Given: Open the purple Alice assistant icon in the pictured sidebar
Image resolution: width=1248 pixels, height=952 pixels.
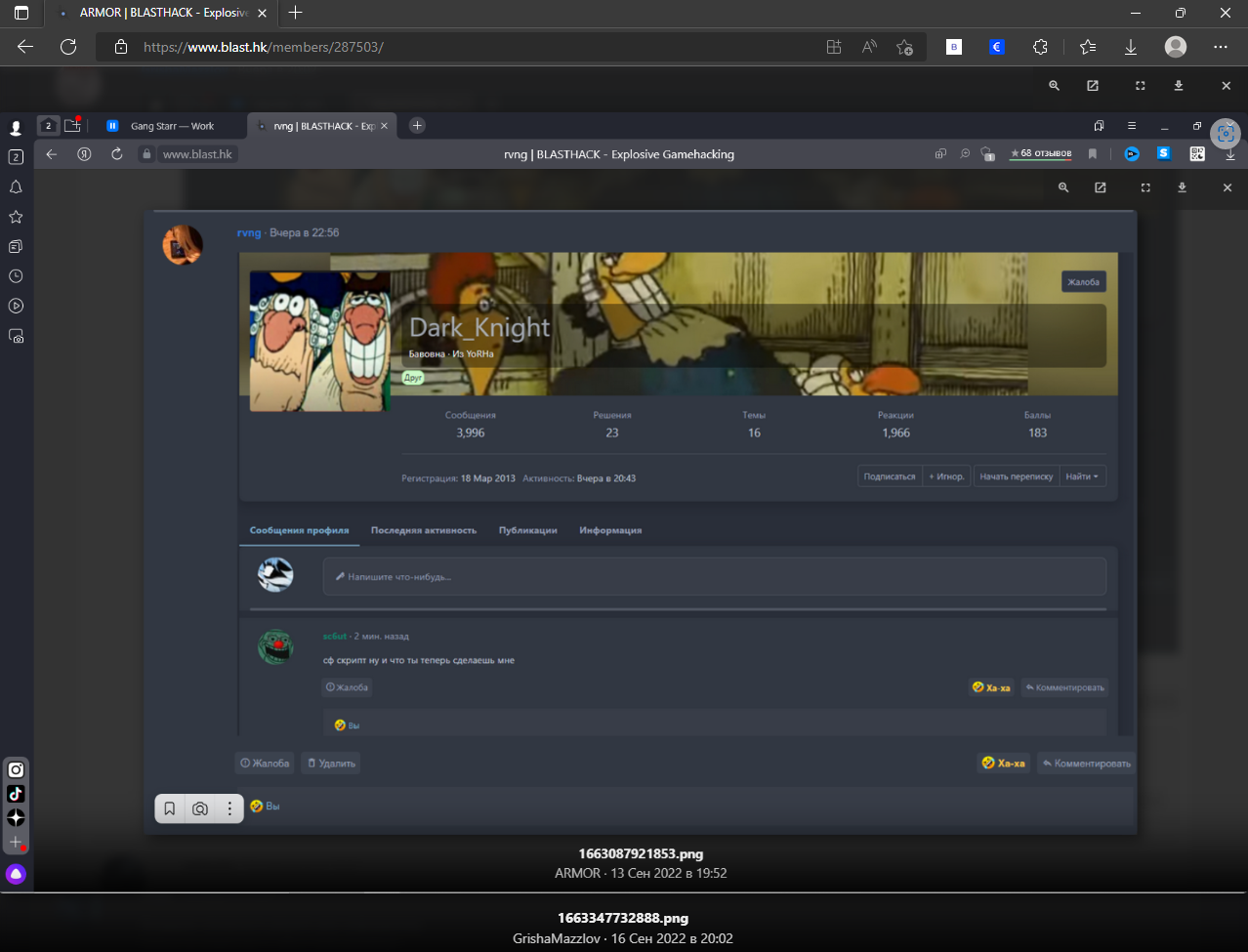Looking at the screenshot, I should 16,874.
